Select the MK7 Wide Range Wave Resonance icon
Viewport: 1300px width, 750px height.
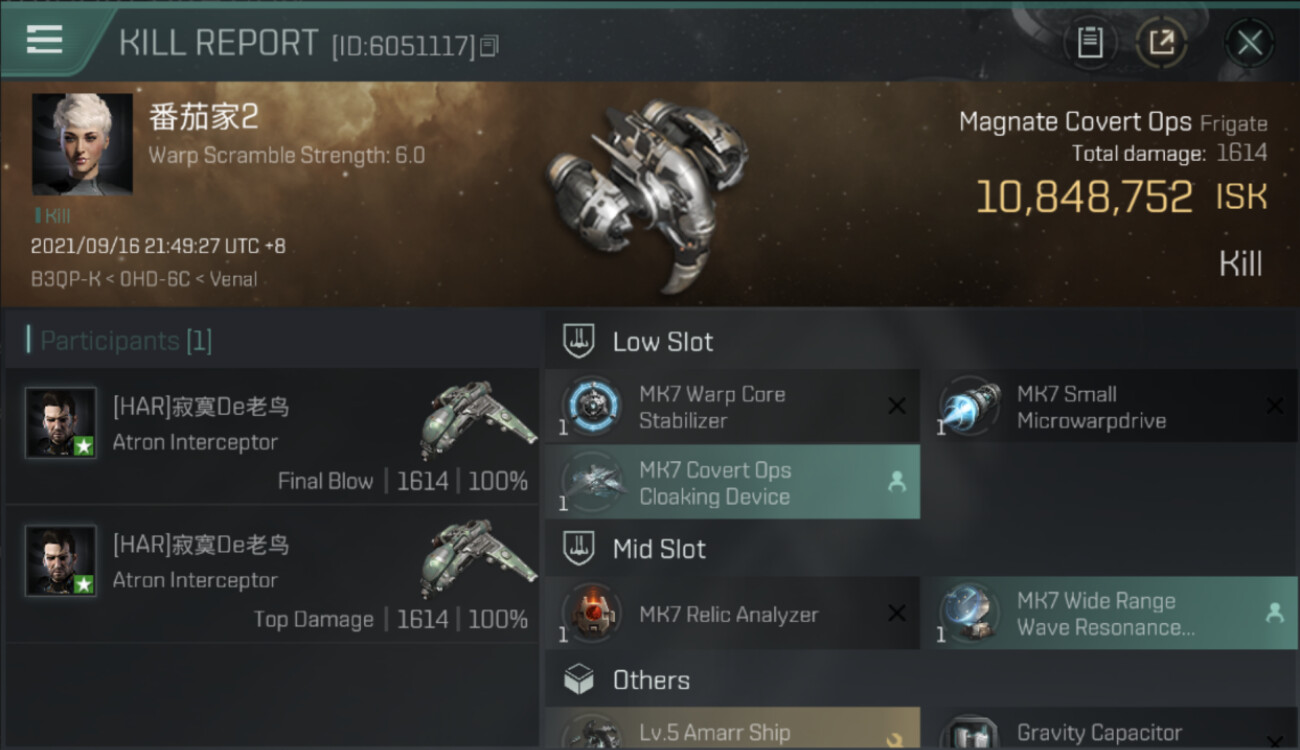(x=969, y=614)
